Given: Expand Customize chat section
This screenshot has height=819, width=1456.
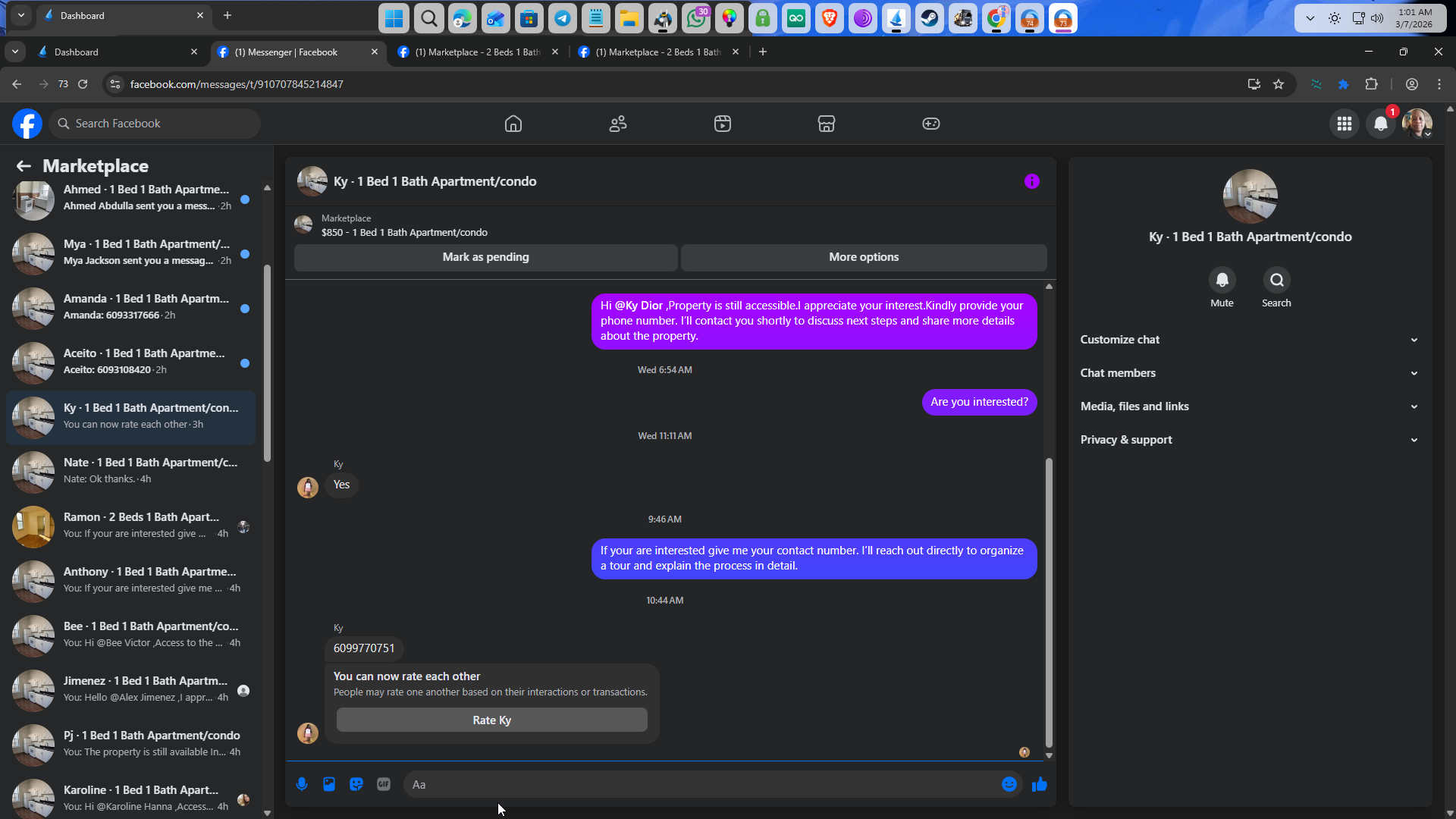Looking at the screenshot, I should (x=1249, y=340).
